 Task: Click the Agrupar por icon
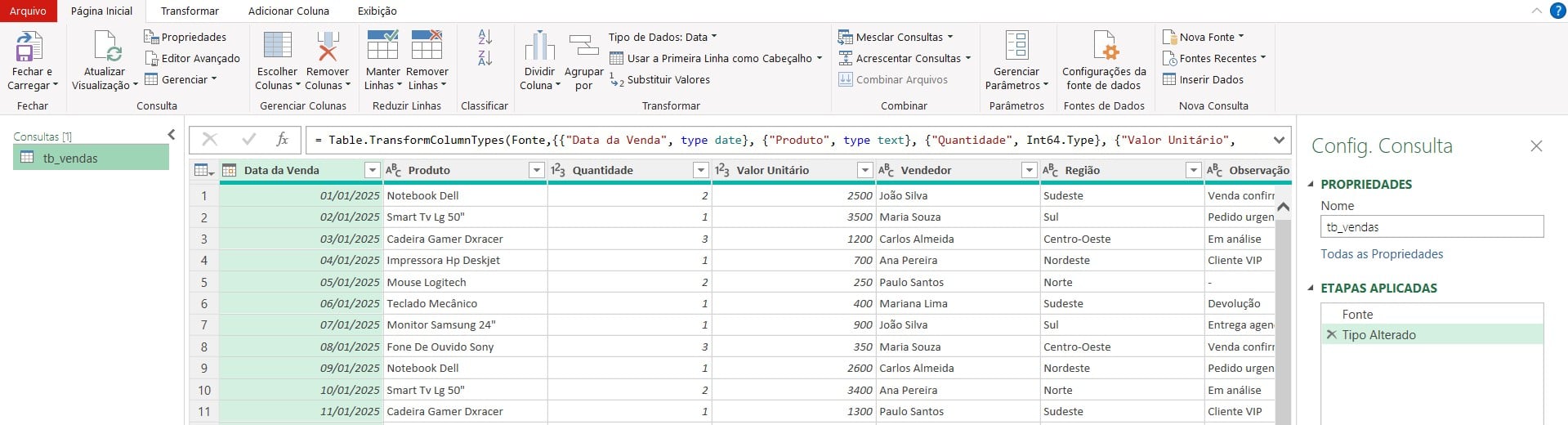tap(583, 47)
